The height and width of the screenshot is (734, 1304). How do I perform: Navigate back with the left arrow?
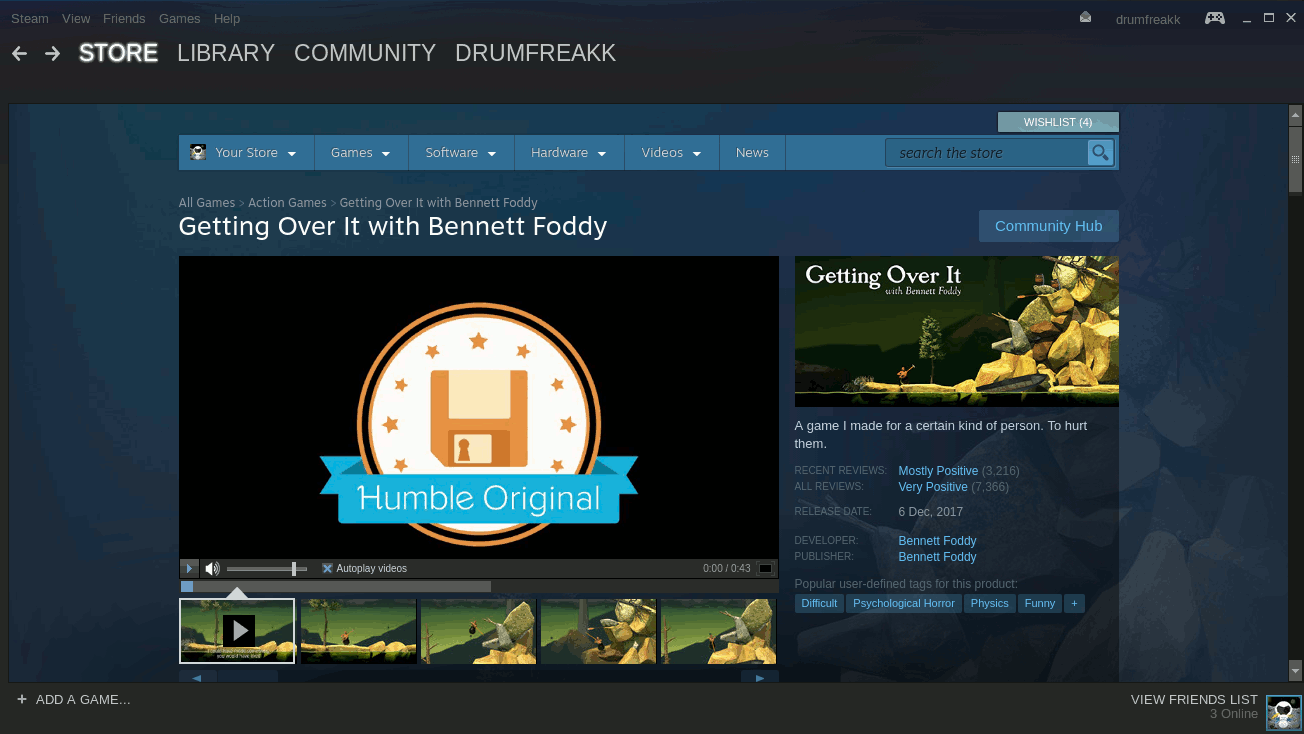(18, 53)
